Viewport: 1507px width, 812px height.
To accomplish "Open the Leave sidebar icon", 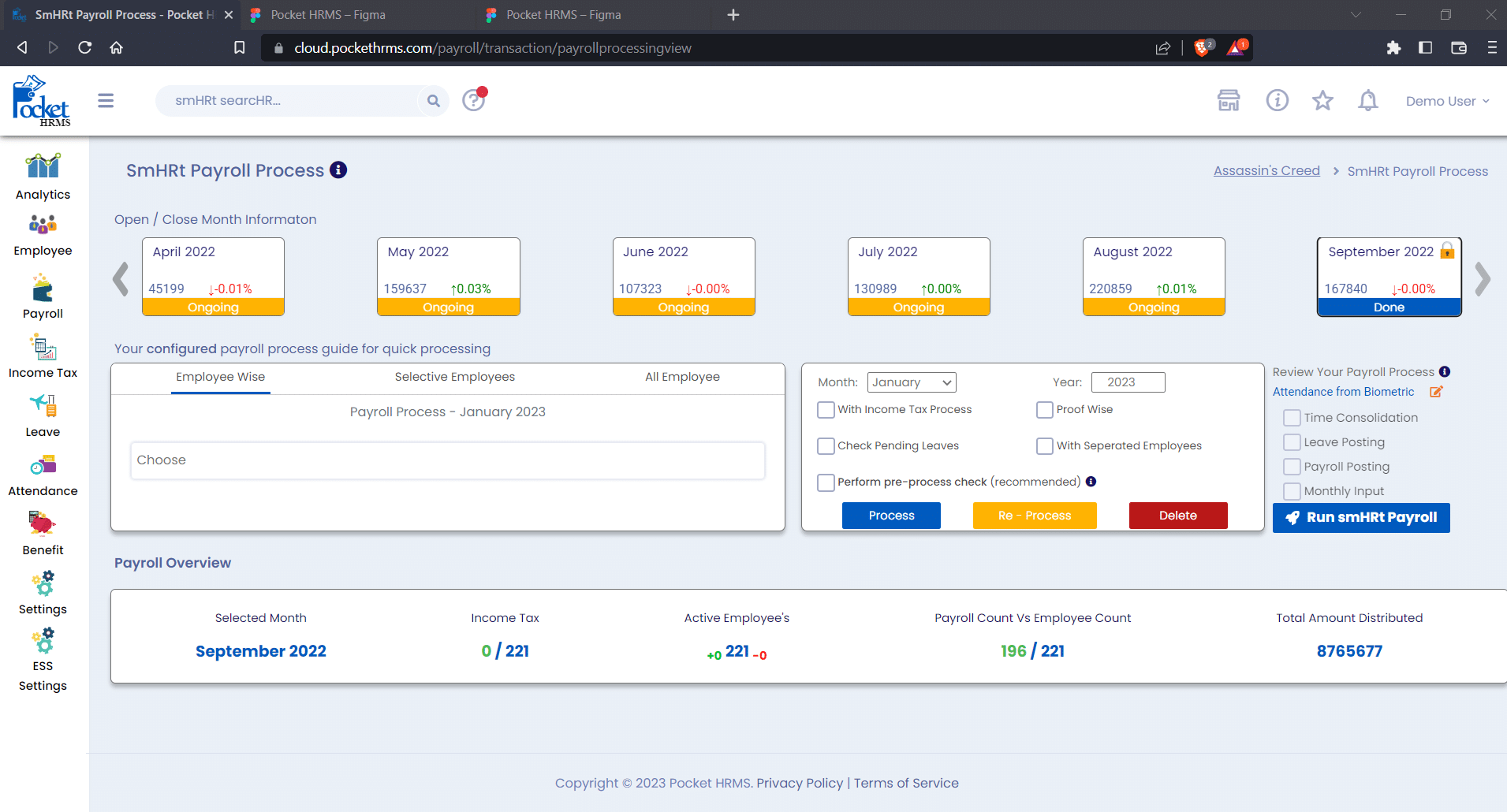I will [43, 405].
